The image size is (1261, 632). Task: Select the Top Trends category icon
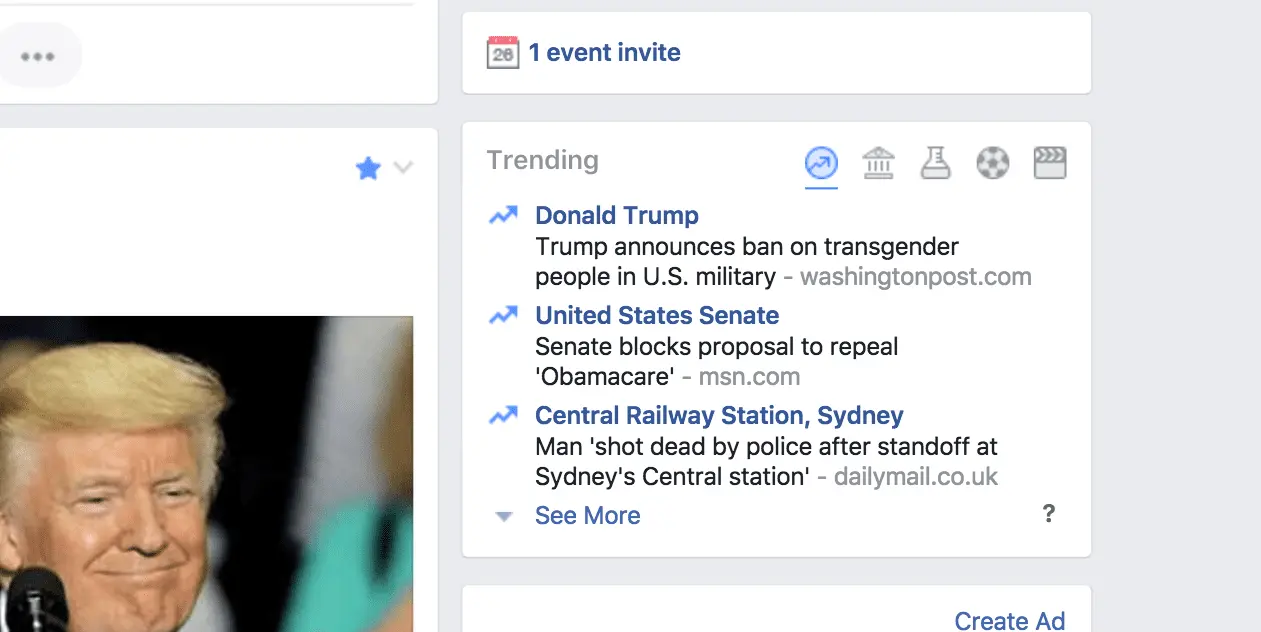[x=821, y=163]
